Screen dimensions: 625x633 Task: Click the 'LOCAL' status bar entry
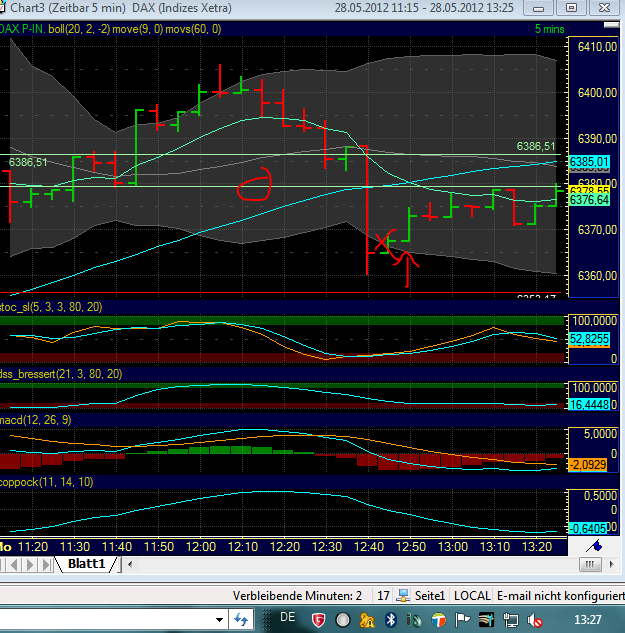[x=472, y=596]
